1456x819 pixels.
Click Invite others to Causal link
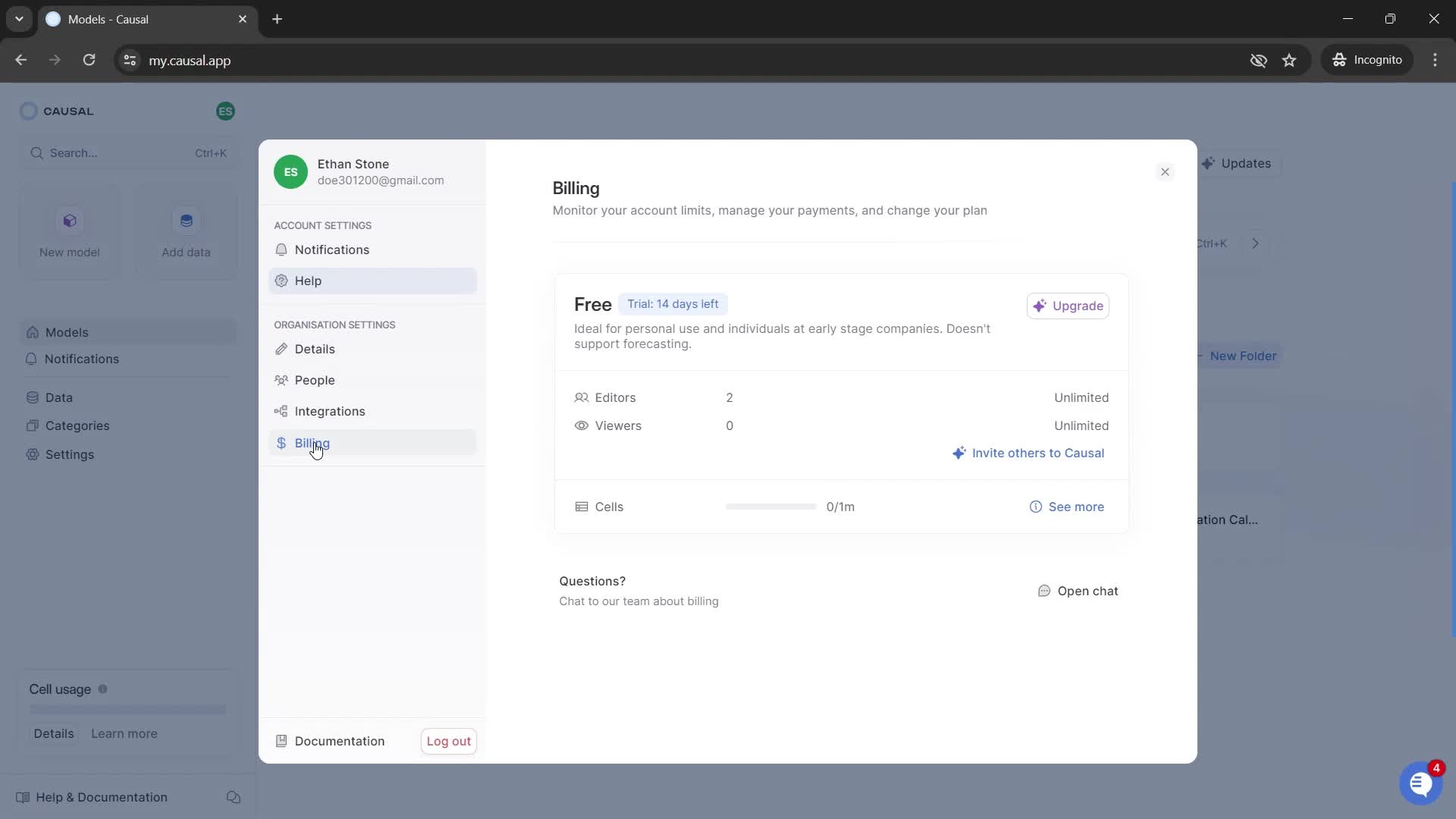(x=1028, y=453)
